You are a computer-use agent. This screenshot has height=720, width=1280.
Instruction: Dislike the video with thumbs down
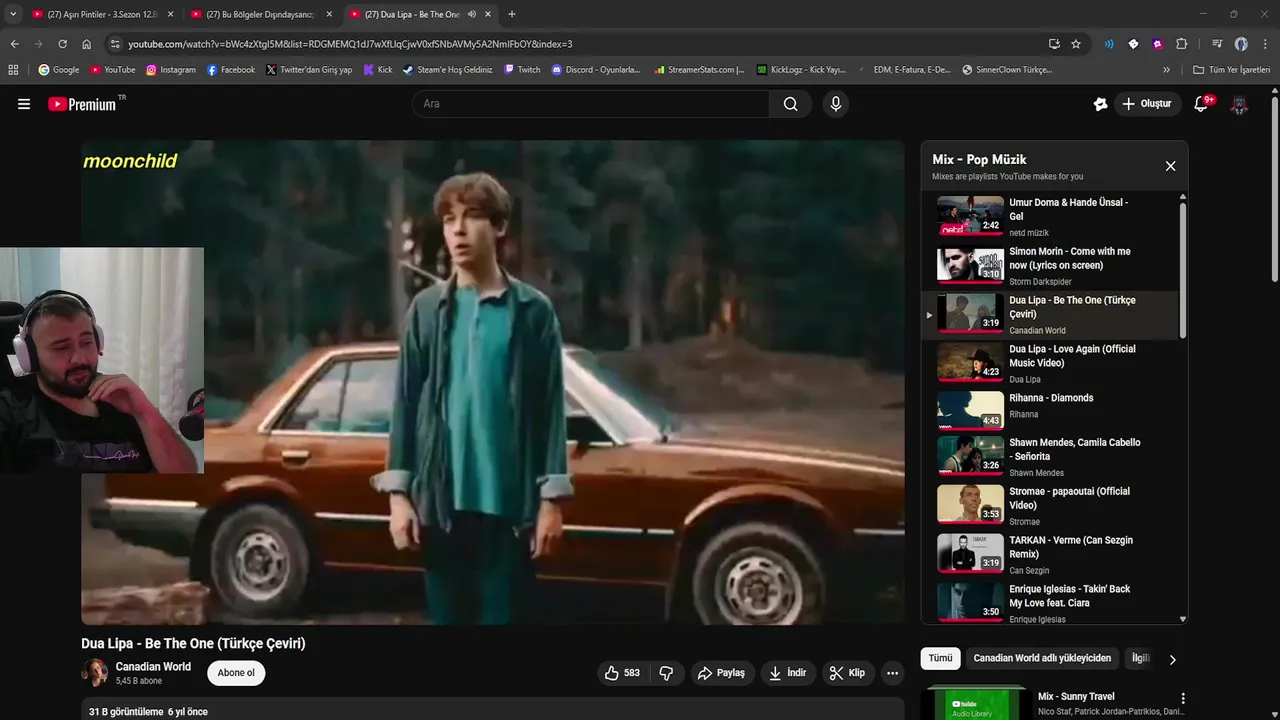[x=666, y=673]
